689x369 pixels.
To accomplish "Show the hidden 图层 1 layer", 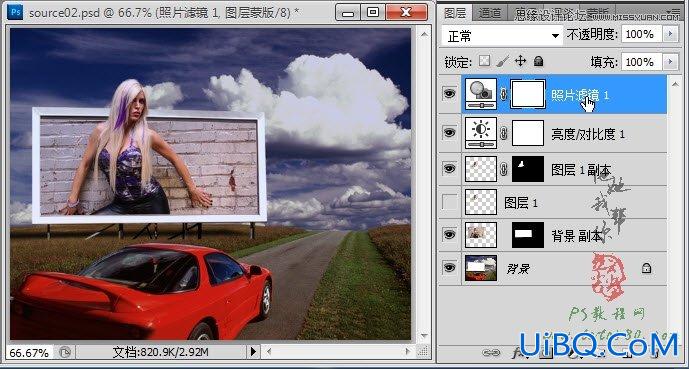I will tap(450, 203).
